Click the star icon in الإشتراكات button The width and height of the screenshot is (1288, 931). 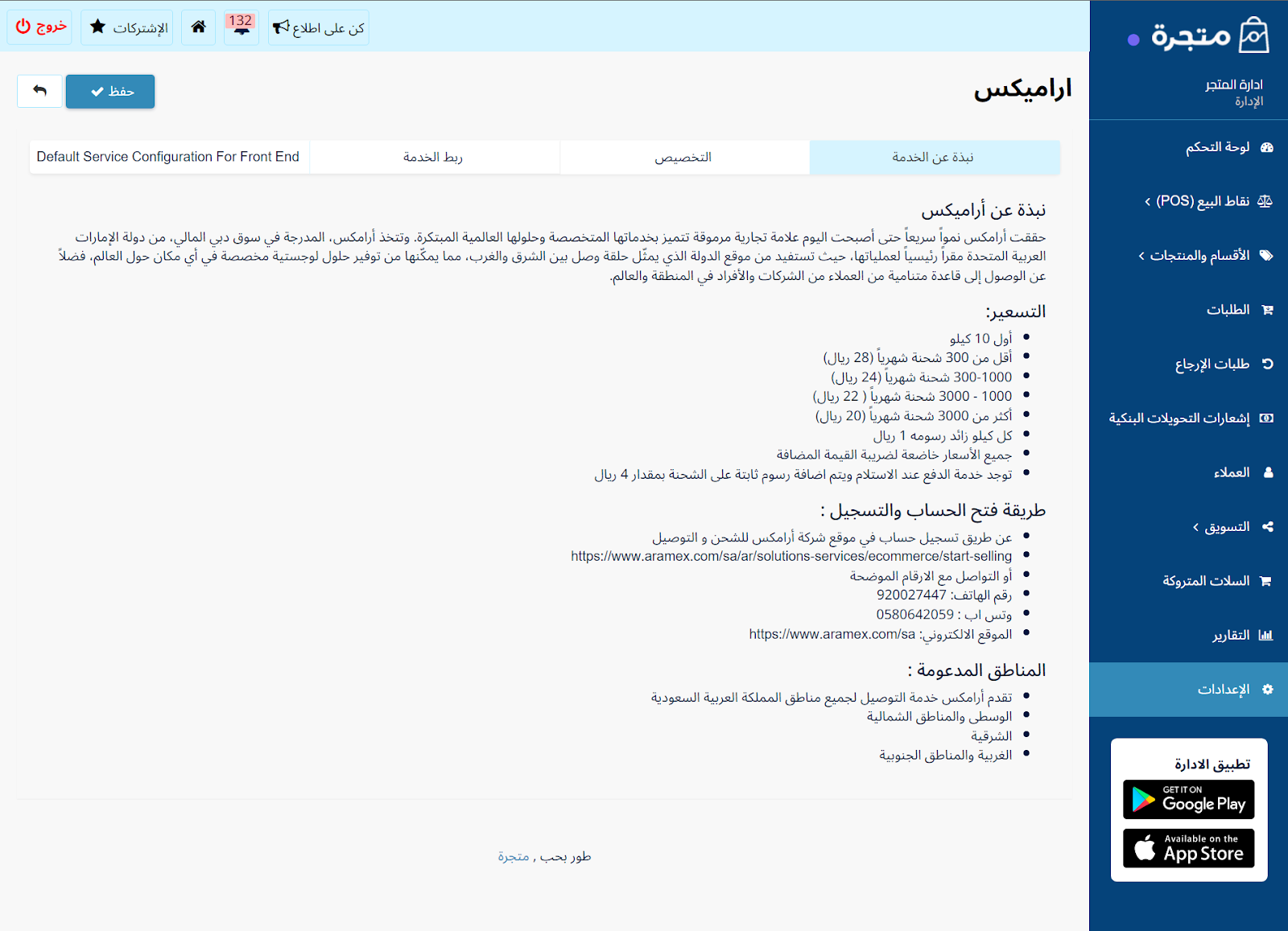98,27
